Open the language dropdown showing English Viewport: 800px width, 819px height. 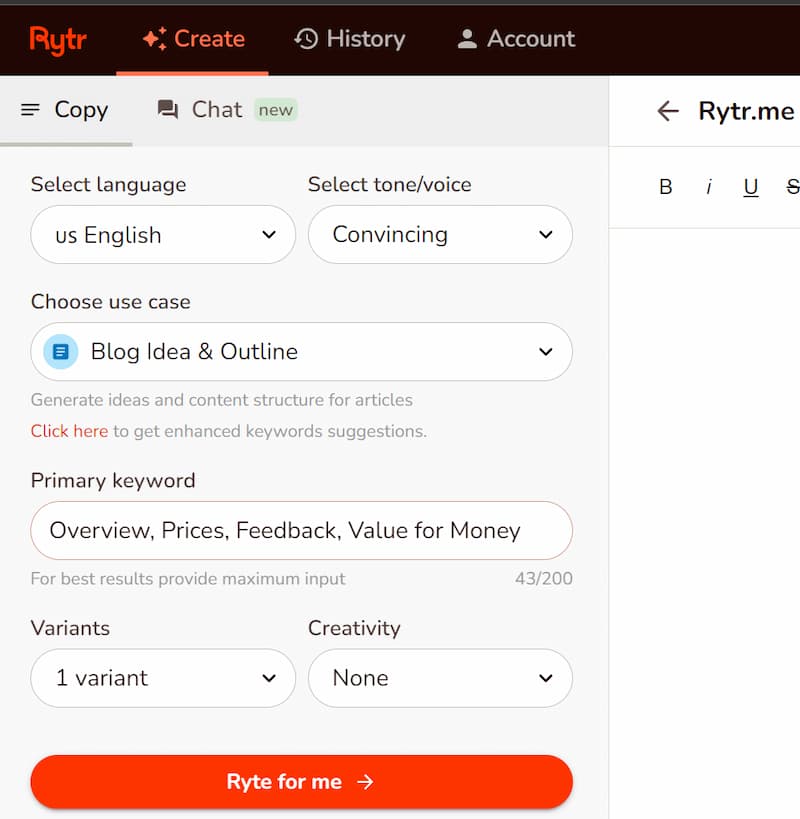coord(163,235)
